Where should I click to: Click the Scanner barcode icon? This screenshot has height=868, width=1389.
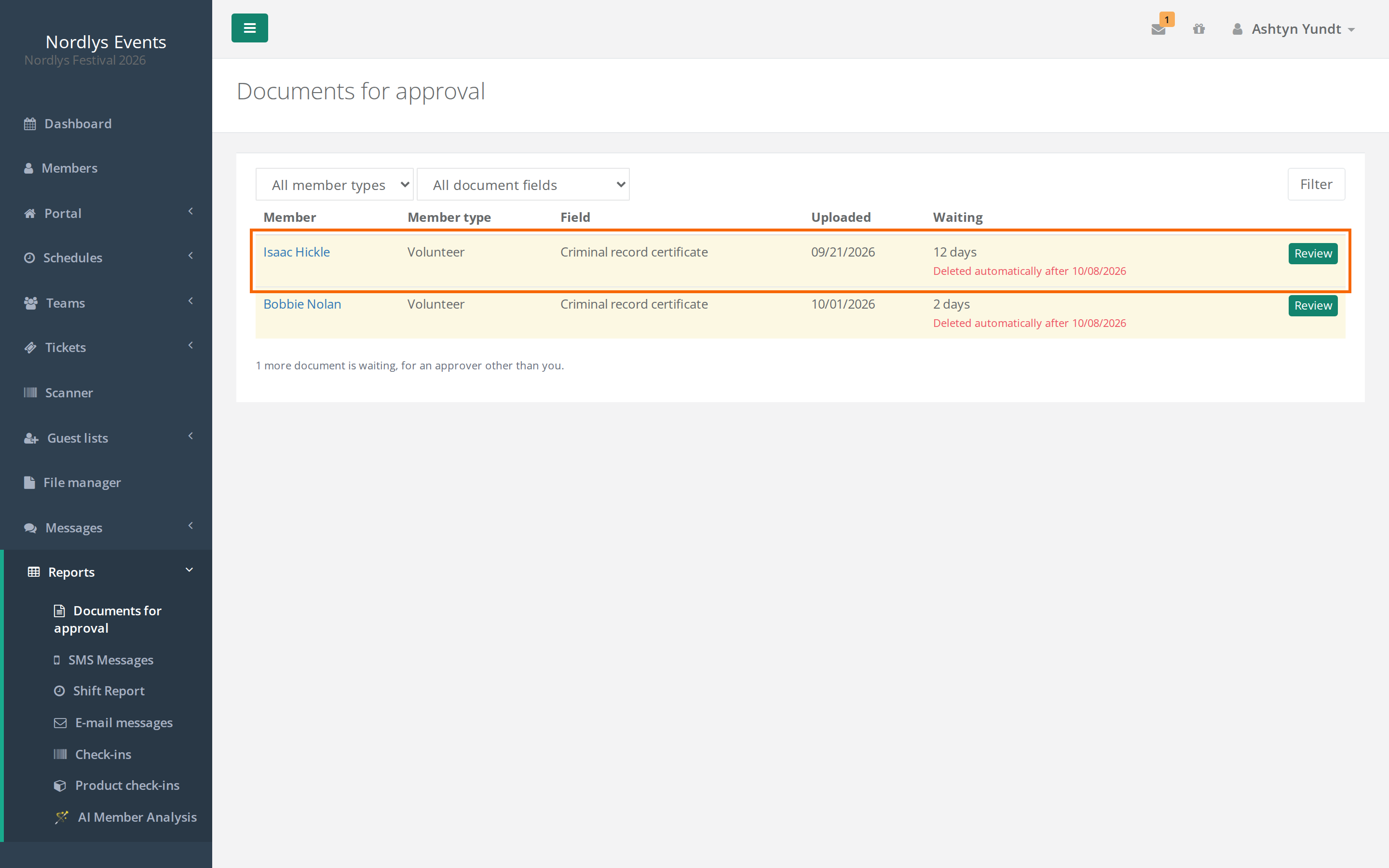[x=30, y=393]
